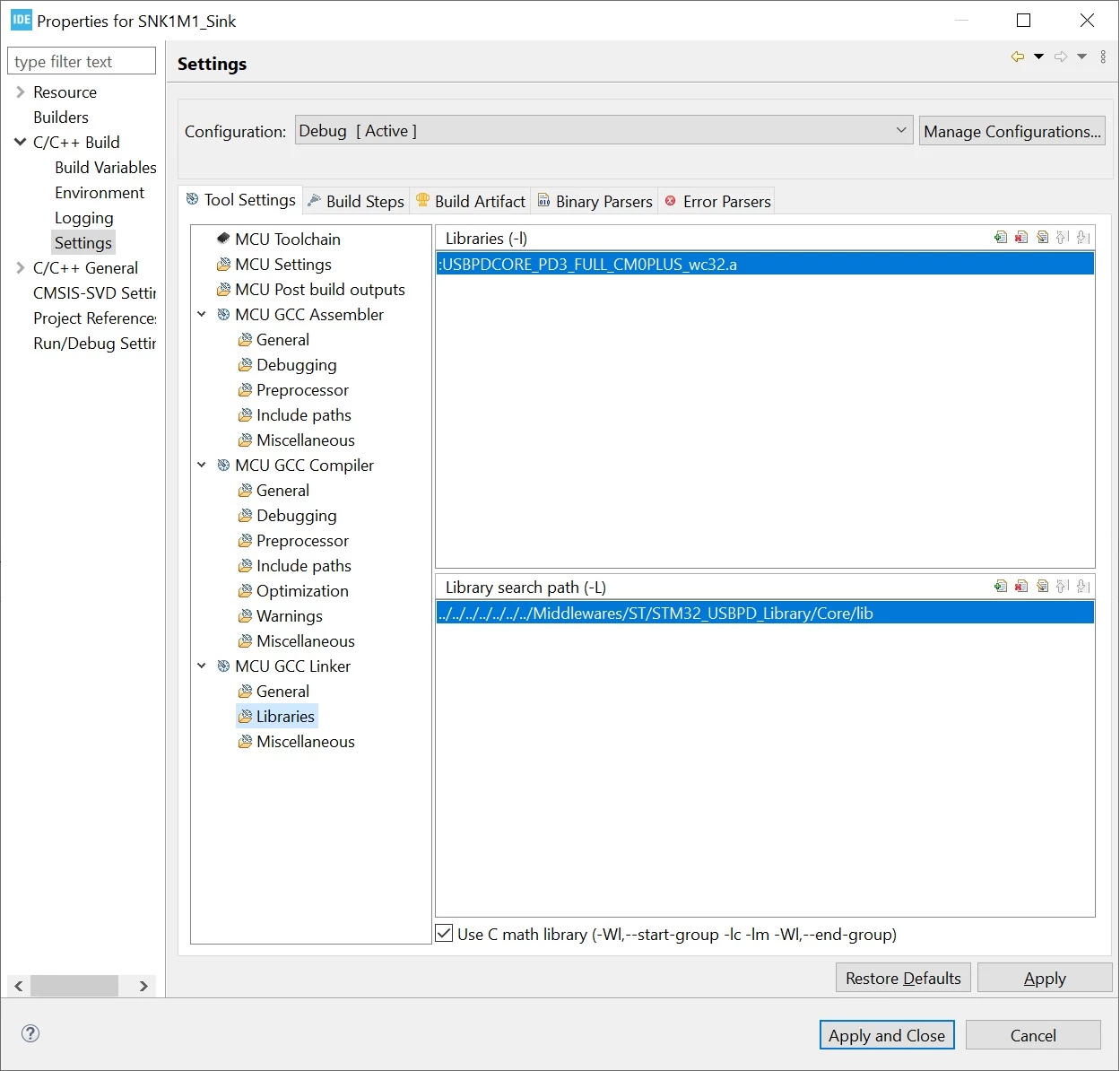Open the view menu three-dots icon
This screenshot has width=1120, height=1071.
click(1103, 57)
